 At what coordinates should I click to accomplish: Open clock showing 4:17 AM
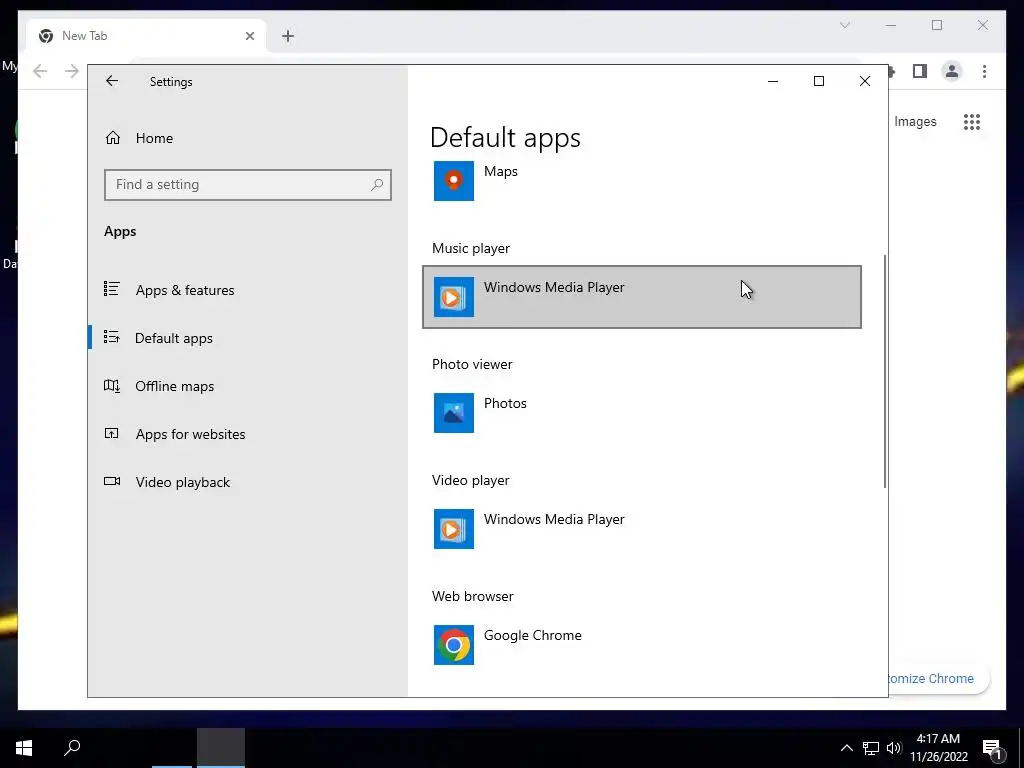pyautogui.click(x=938, y=748)
